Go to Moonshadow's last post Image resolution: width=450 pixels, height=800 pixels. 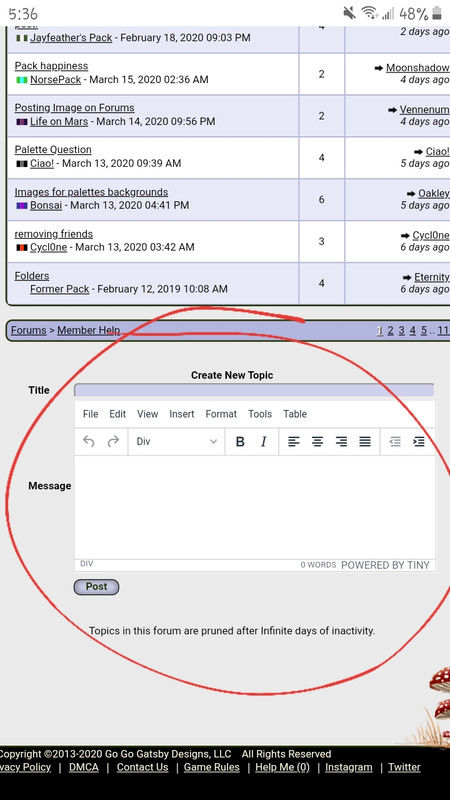(417, 68)
